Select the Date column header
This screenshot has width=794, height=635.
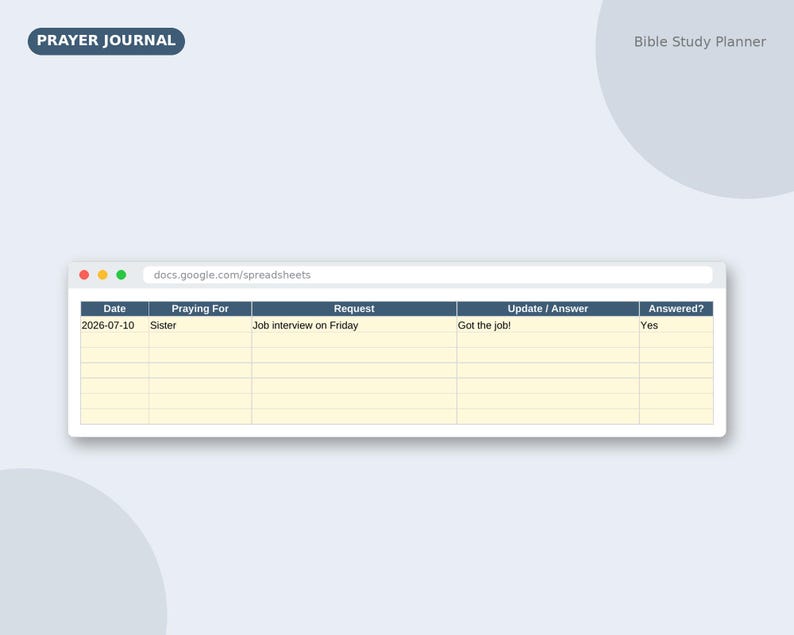coord(114,309)
